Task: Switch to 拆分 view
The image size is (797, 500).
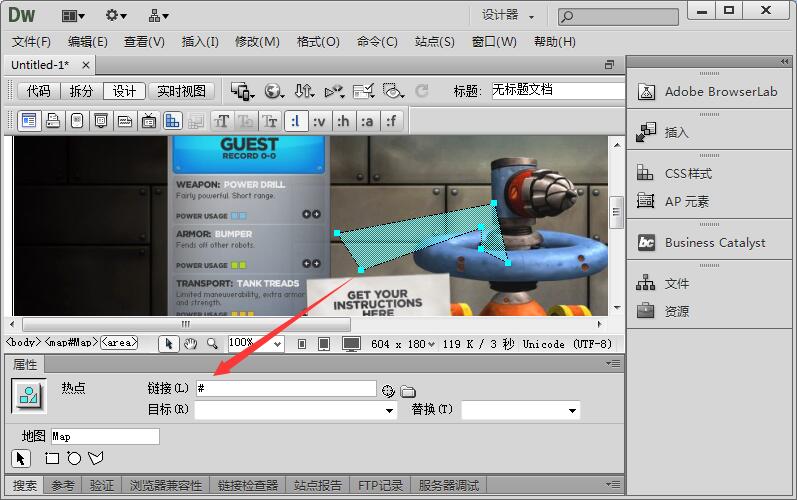Action: coord(82,91)
